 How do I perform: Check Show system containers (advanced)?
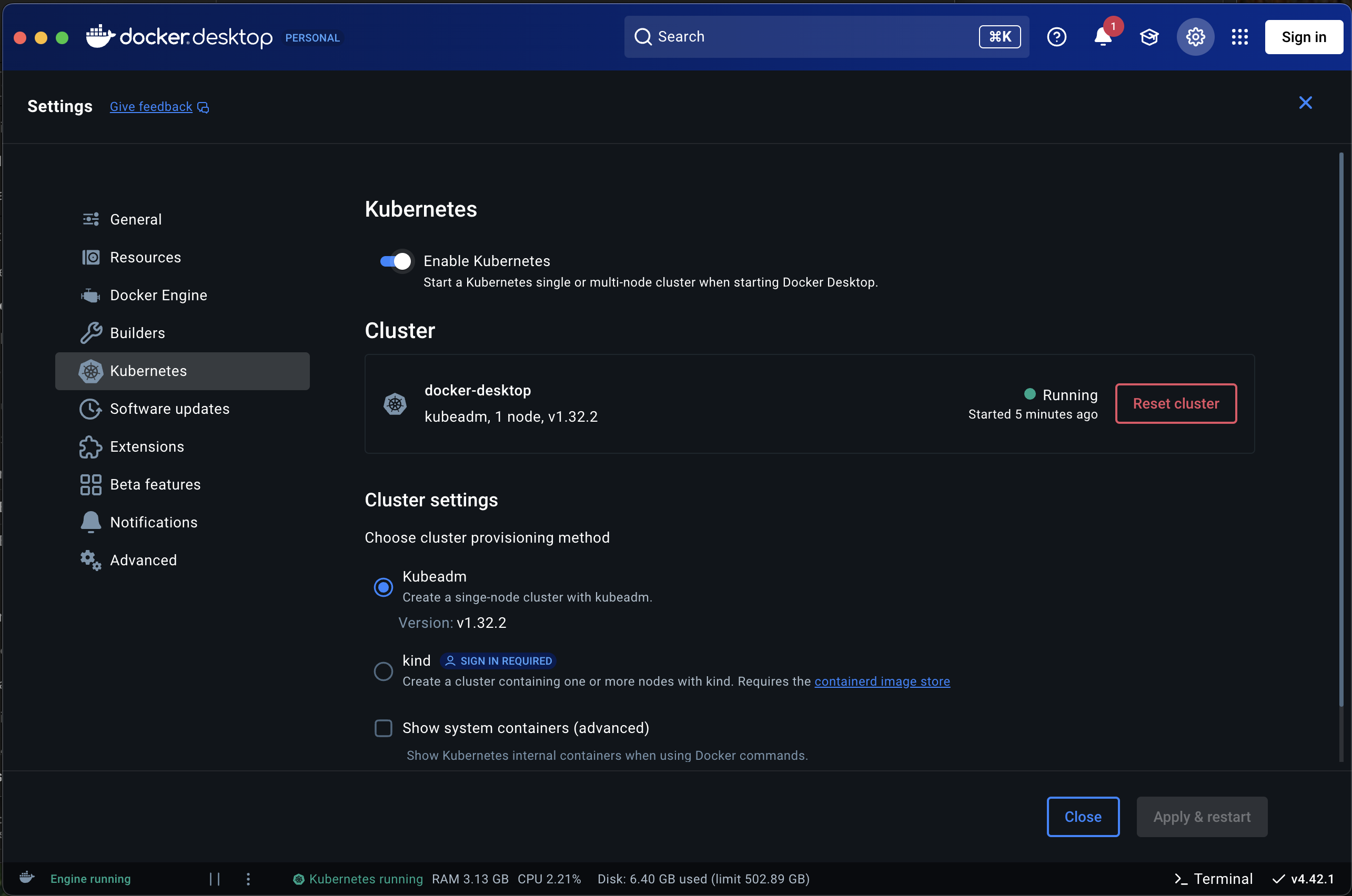(383, 728)
